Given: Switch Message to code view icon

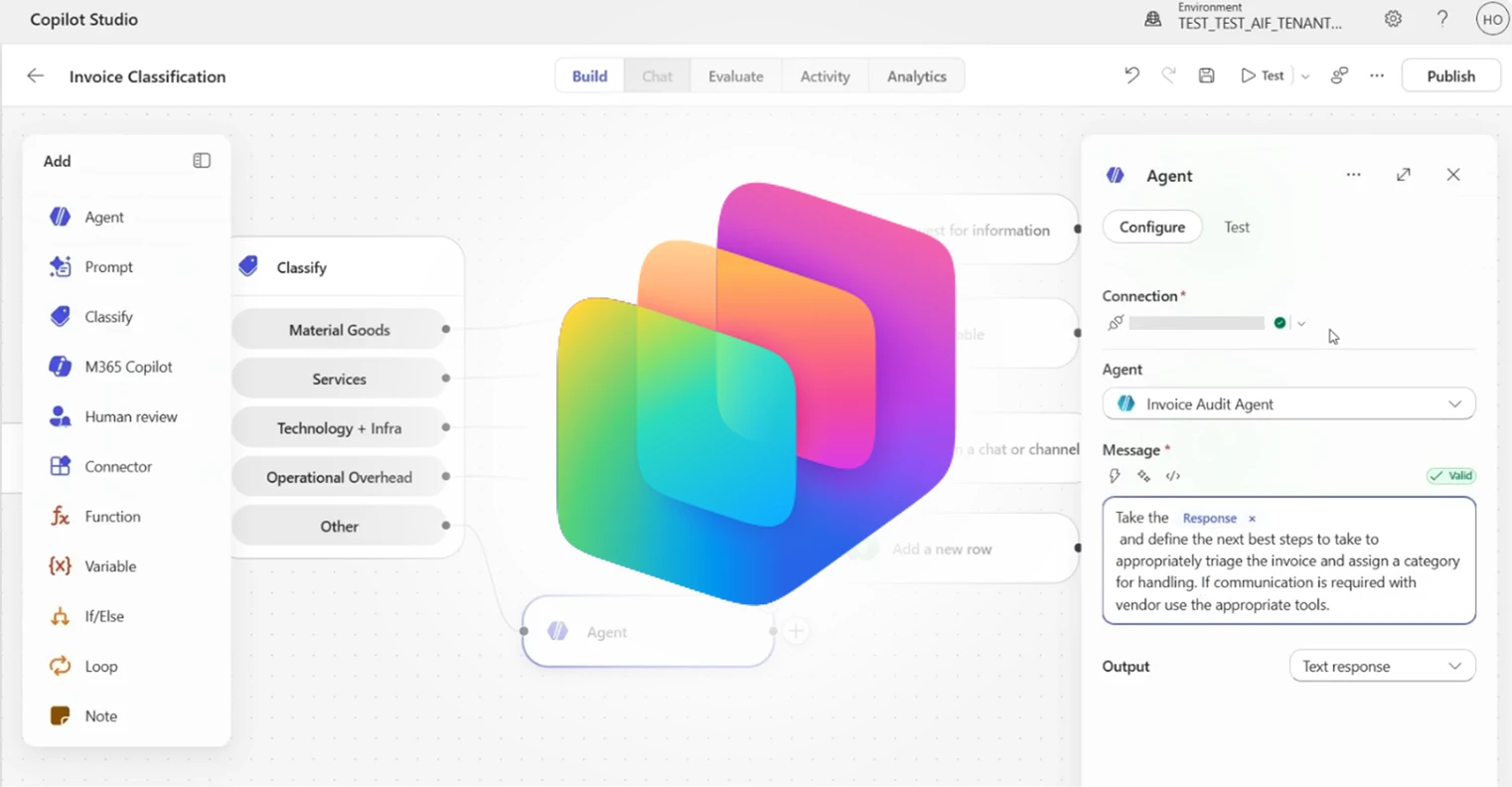Looking at the screenshot, I should point(1173,476).
